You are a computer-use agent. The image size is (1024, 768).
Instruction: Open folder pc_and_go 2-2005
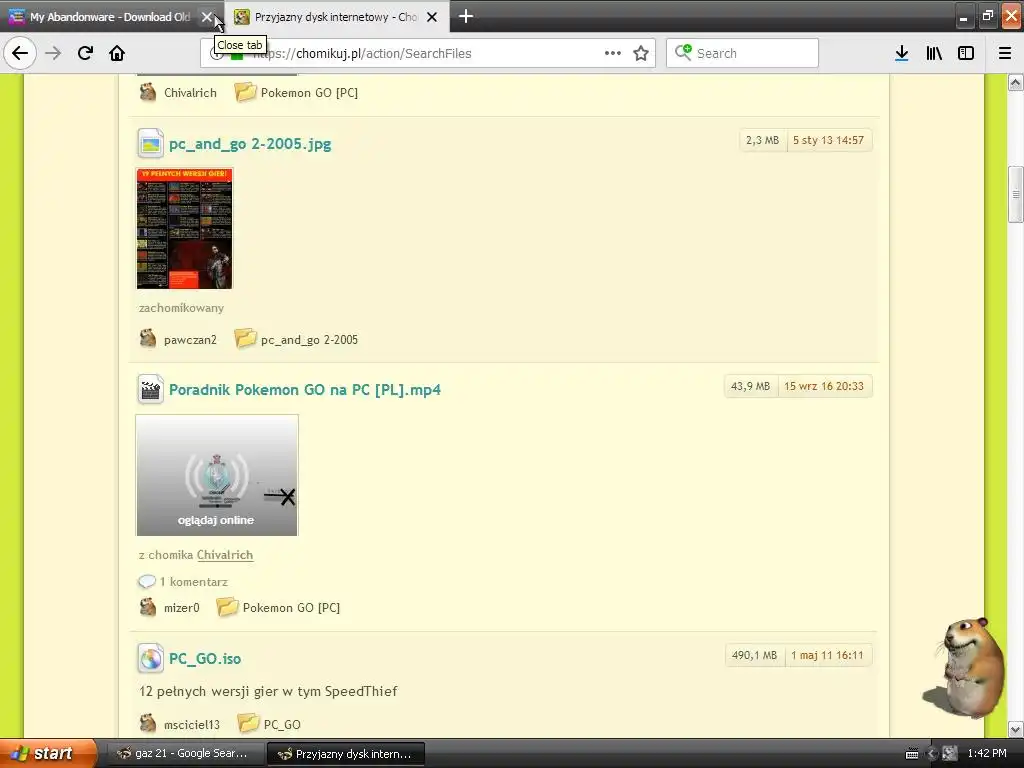(x=309, y=340)
